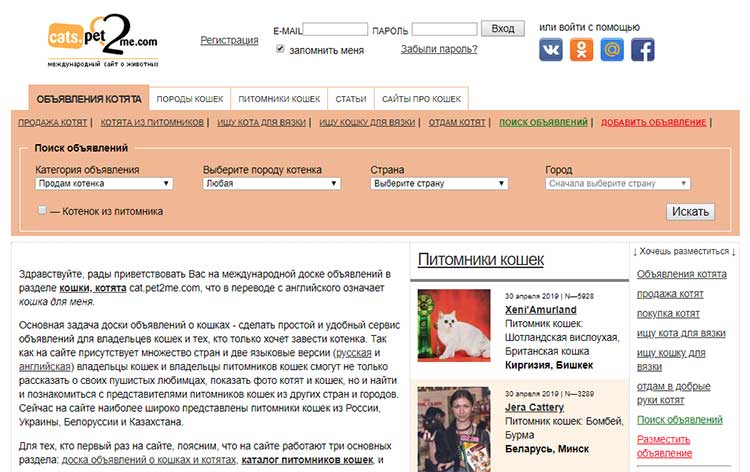Click 'Объявления котята' in the right sidebar
The width and height of the screenshot is (750, 472).
point(682,274)
